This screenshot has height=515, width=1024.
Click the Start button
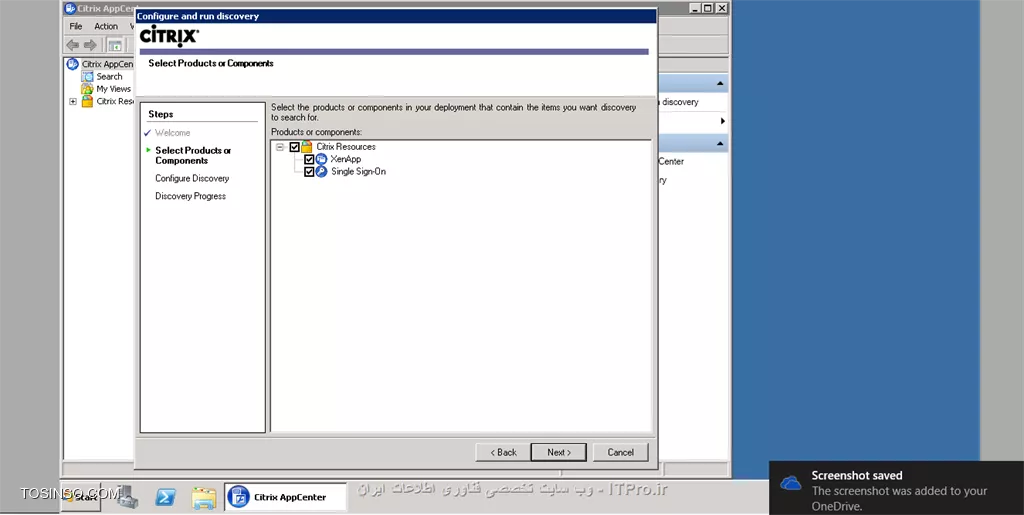coord(81,497)
